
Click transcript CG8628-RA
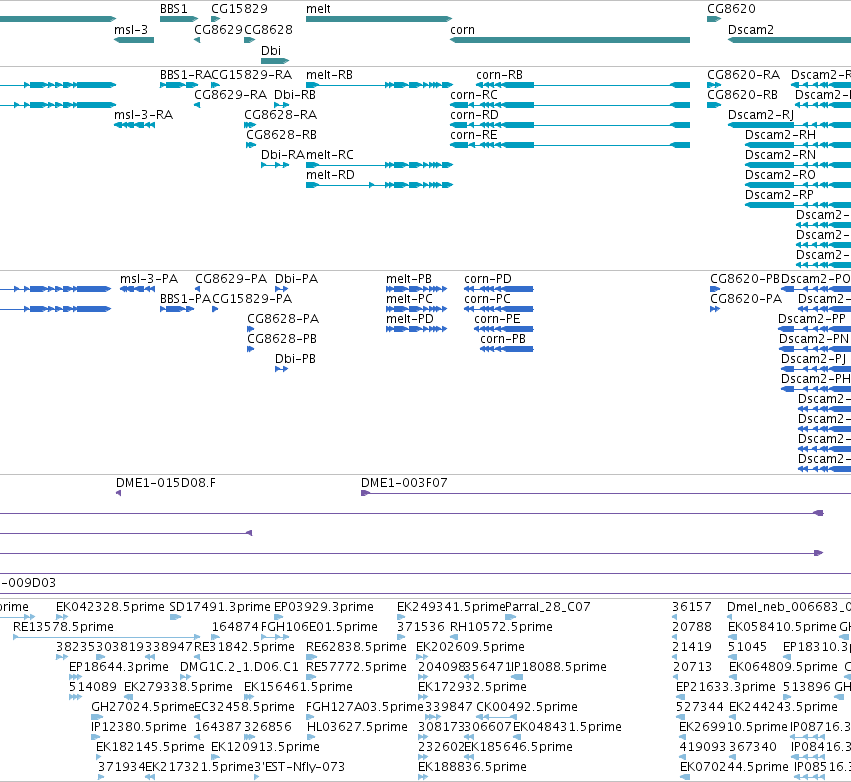tap(250, 125)
